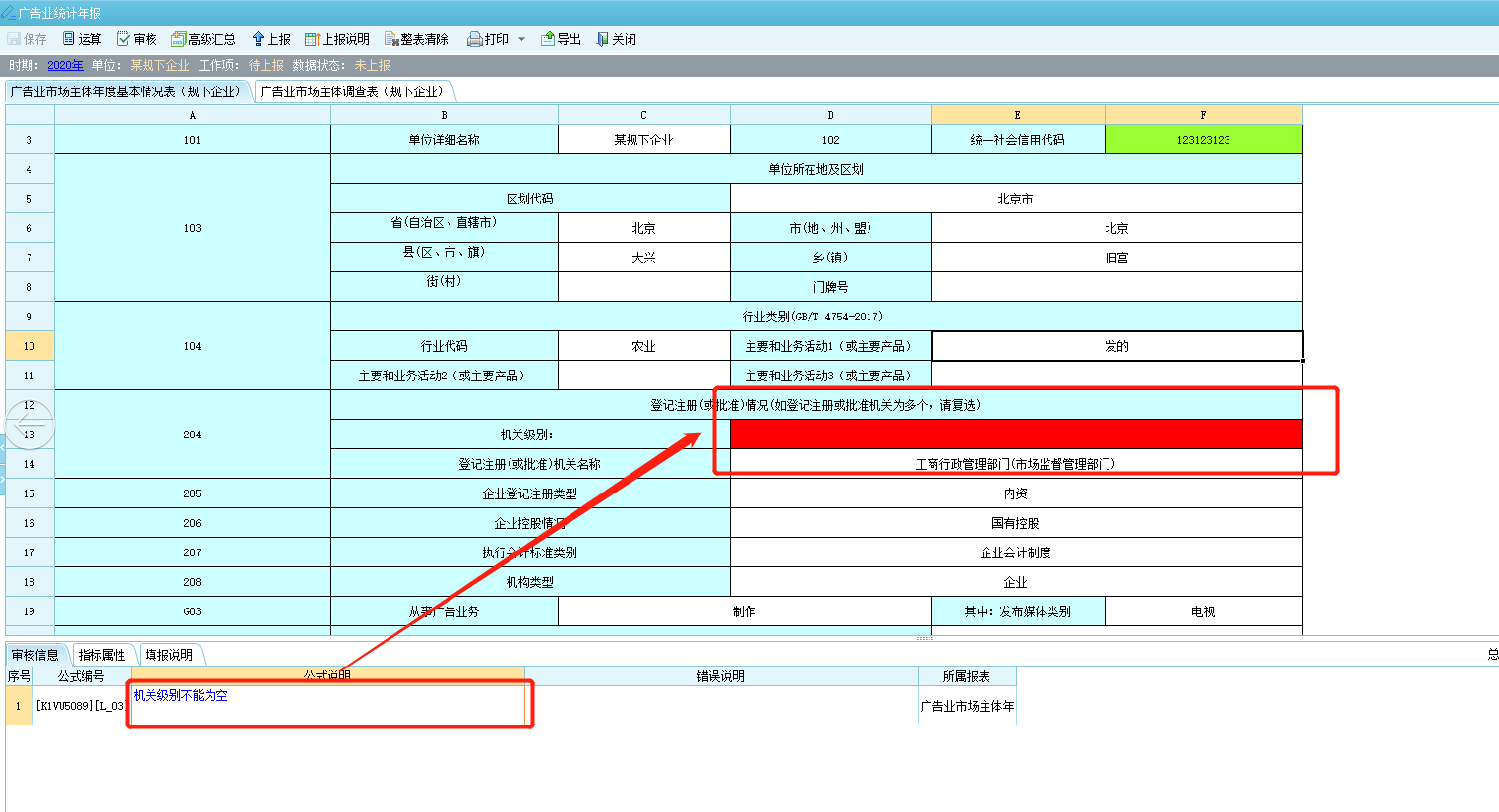Select row header 10

(x=30, y=346)
